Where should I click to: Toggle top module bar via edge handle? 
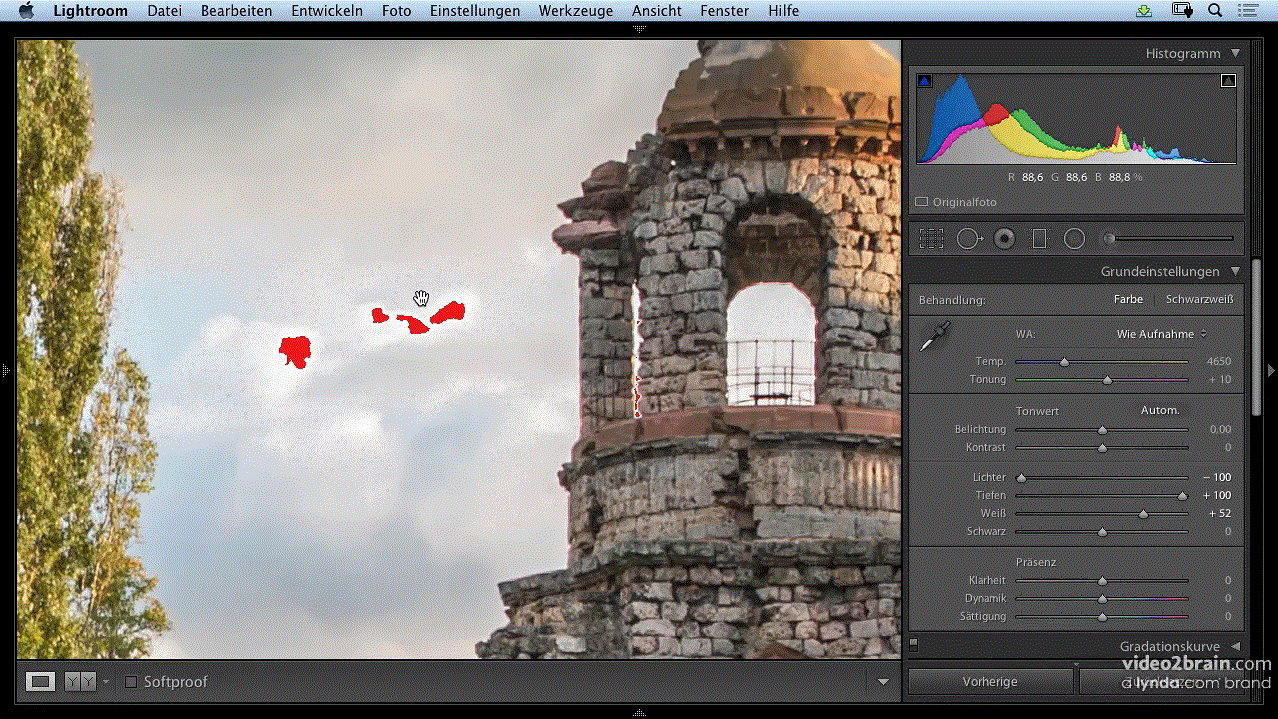pyautogui.click(x=639, y=29)
